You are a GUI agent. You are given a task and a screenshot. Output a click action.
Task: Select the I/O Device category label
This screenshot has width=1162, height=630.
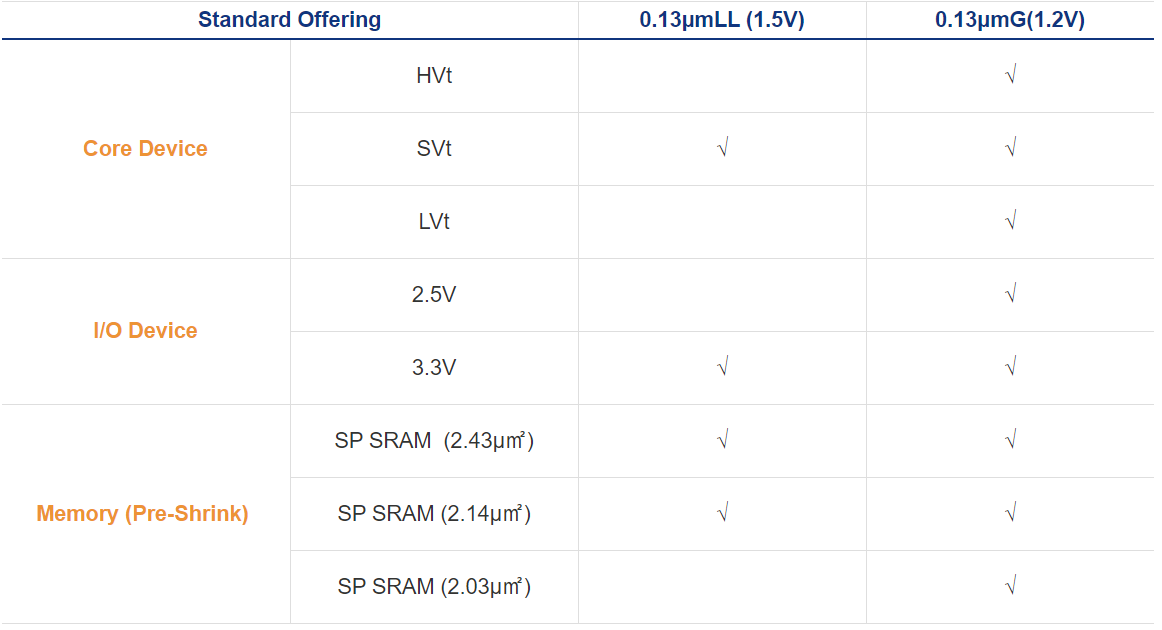click(x=146, y=331)
